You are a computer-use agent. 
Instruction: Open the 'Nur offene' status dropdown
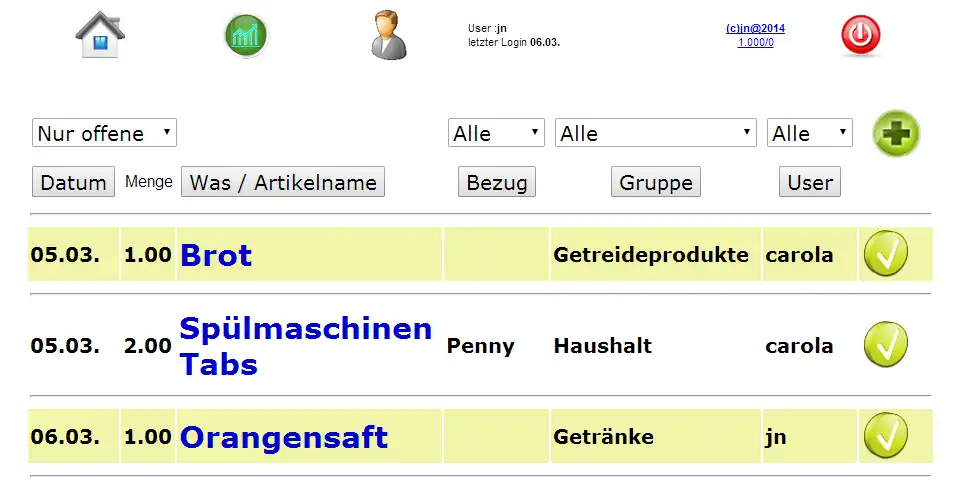104,133
